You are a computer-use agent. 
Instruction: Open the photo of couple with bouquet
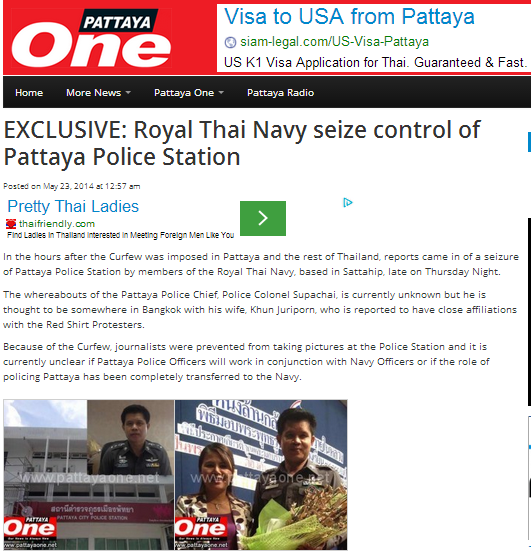(x=261, y=474)
